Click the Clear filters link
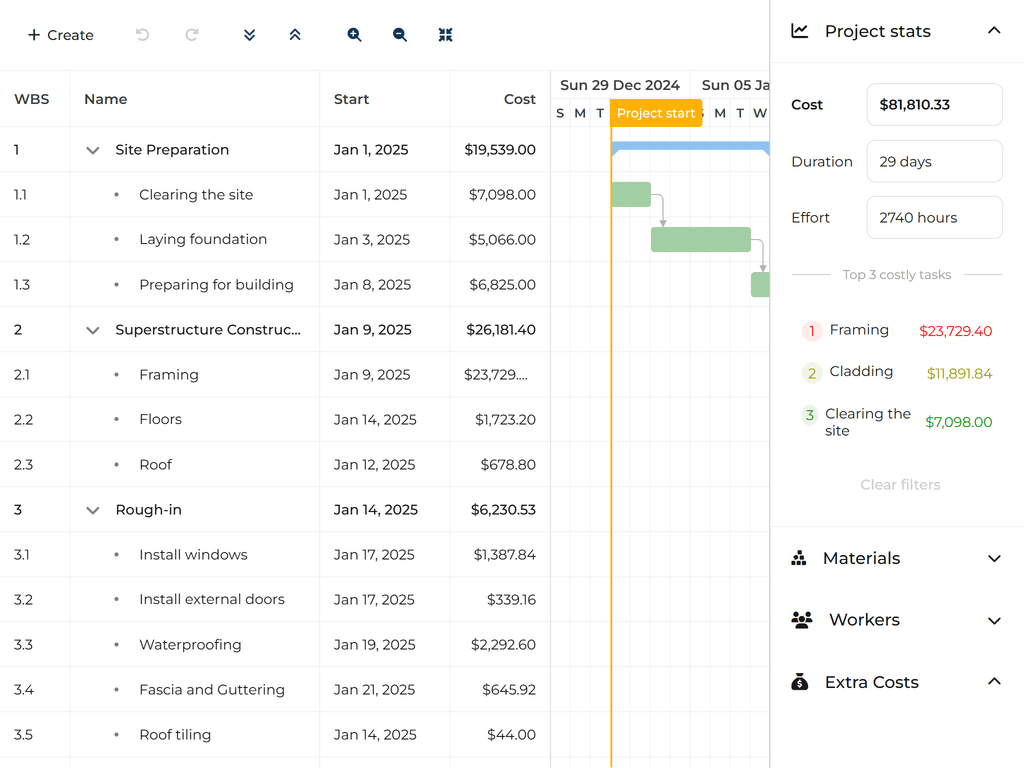 (900, 485)
